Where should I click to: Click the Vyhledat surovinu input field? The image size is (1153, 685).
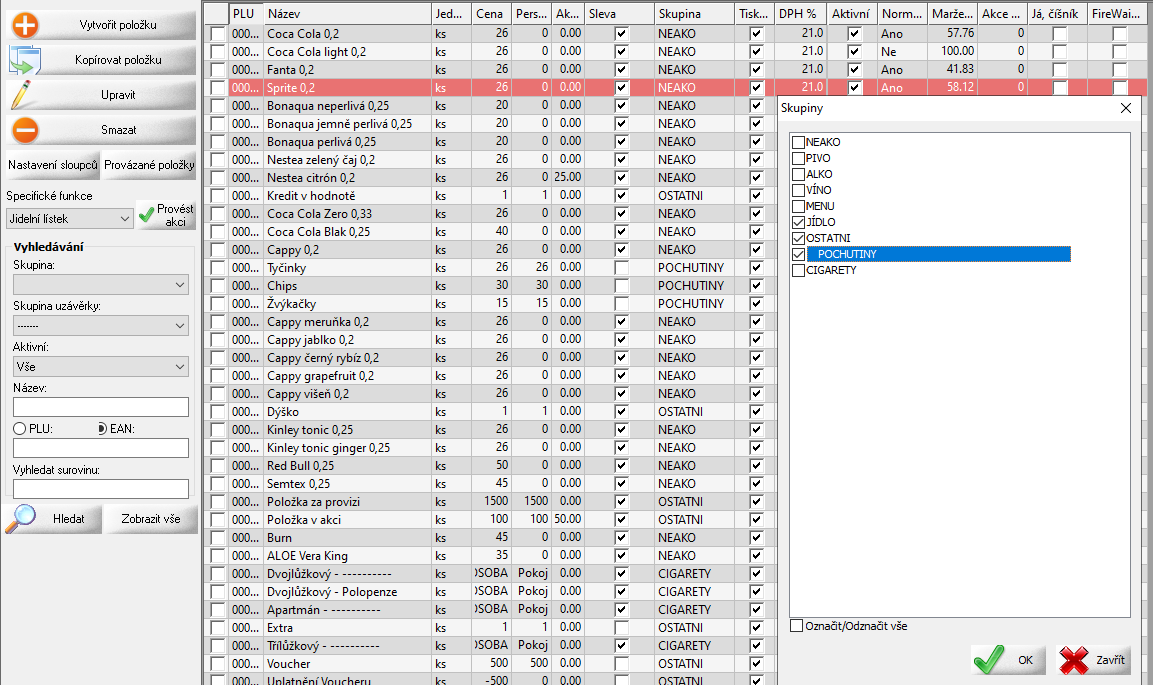pyautogui.click(x=101, y=489)
